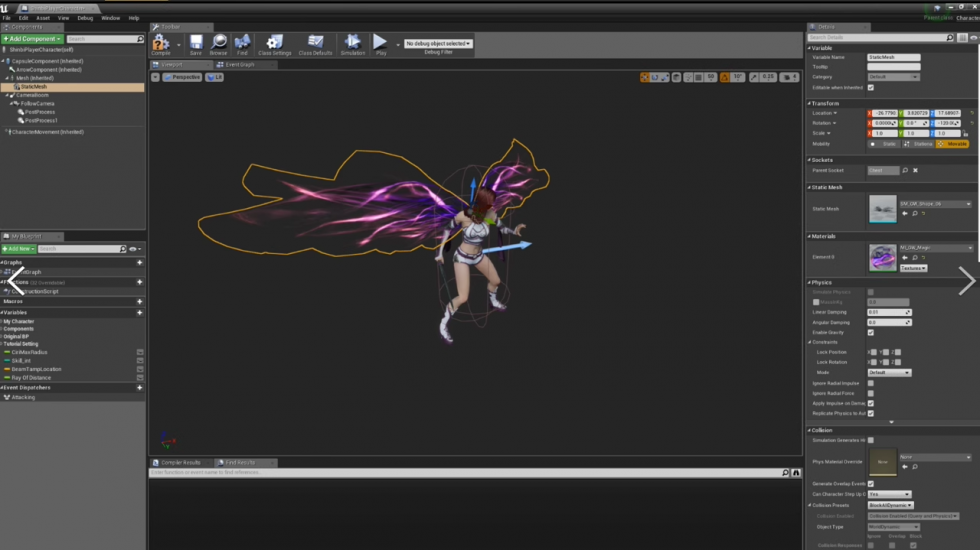The image size is (980, 550).
Task: Toggle scale snap icon in viewport
Action: [754, 77]
